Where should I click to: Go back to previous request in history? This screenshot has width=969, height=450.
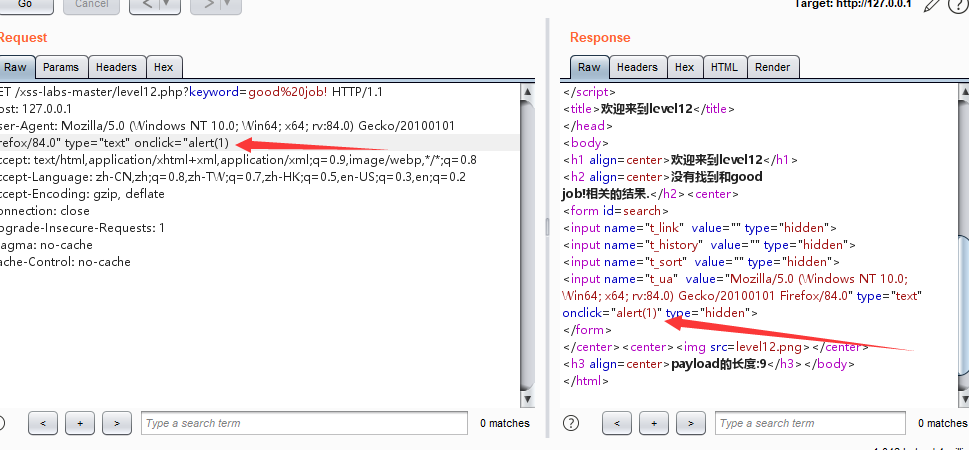click(x=146, y=5)
